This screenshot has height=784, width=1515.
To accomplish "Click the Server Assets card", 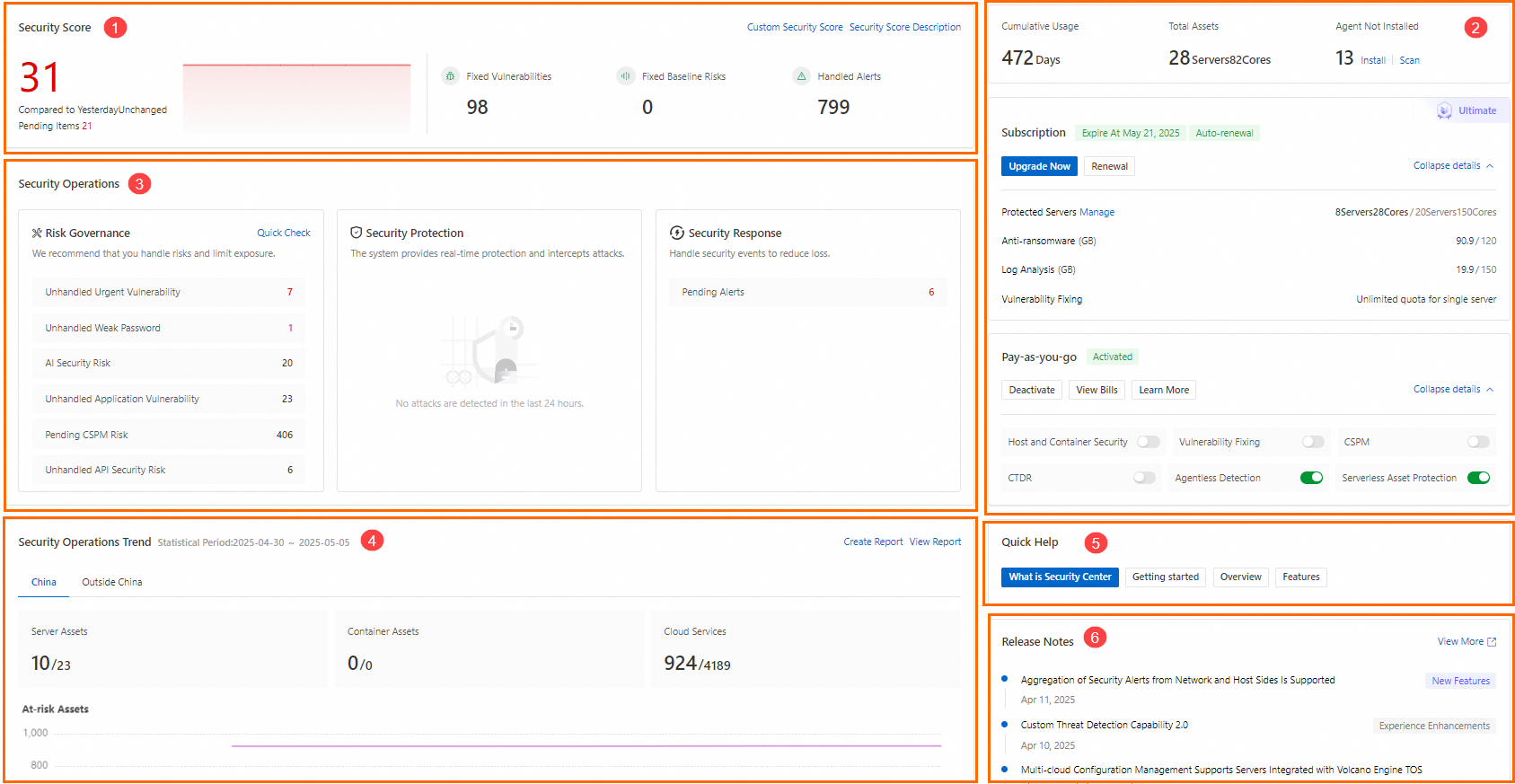I will tap(172, 649).
